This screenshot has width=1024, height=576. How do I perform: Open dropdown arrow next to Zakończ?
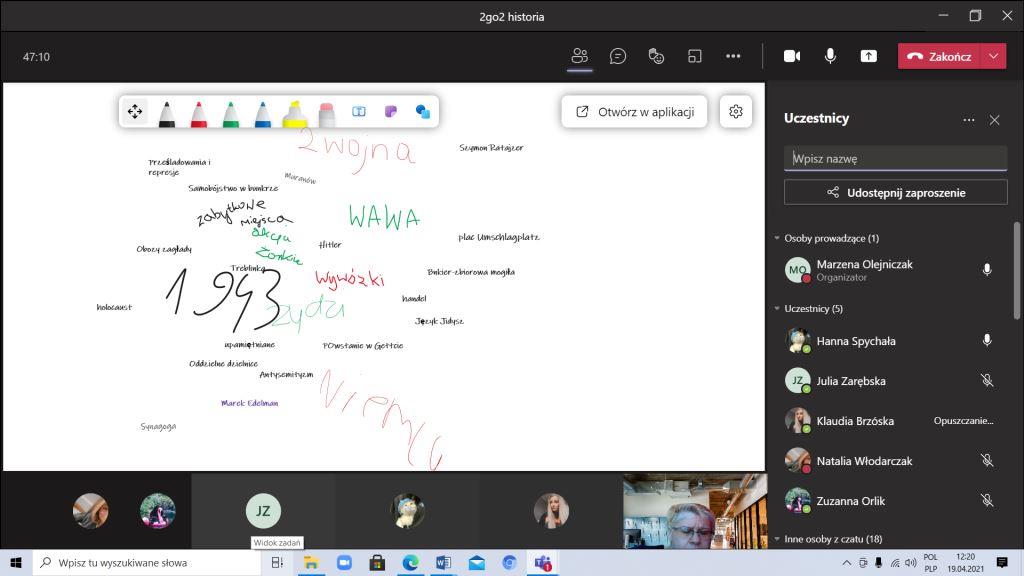tap(993, 56)
